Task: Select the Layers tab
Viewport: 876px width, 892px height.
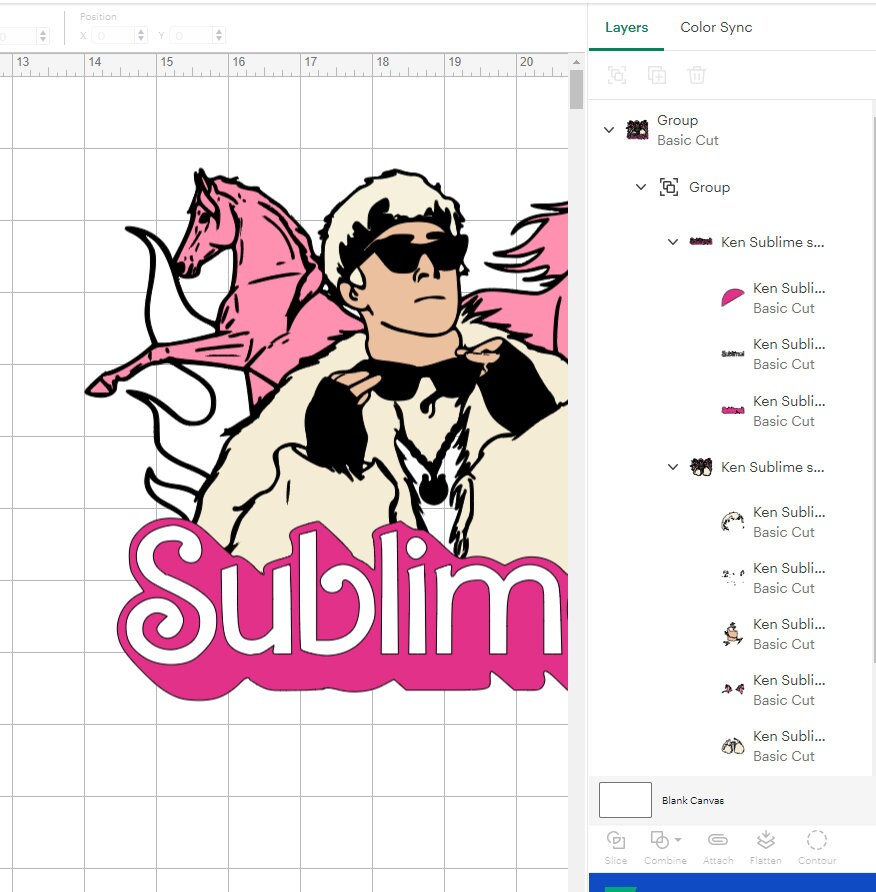Action: [x=627, y=28]
